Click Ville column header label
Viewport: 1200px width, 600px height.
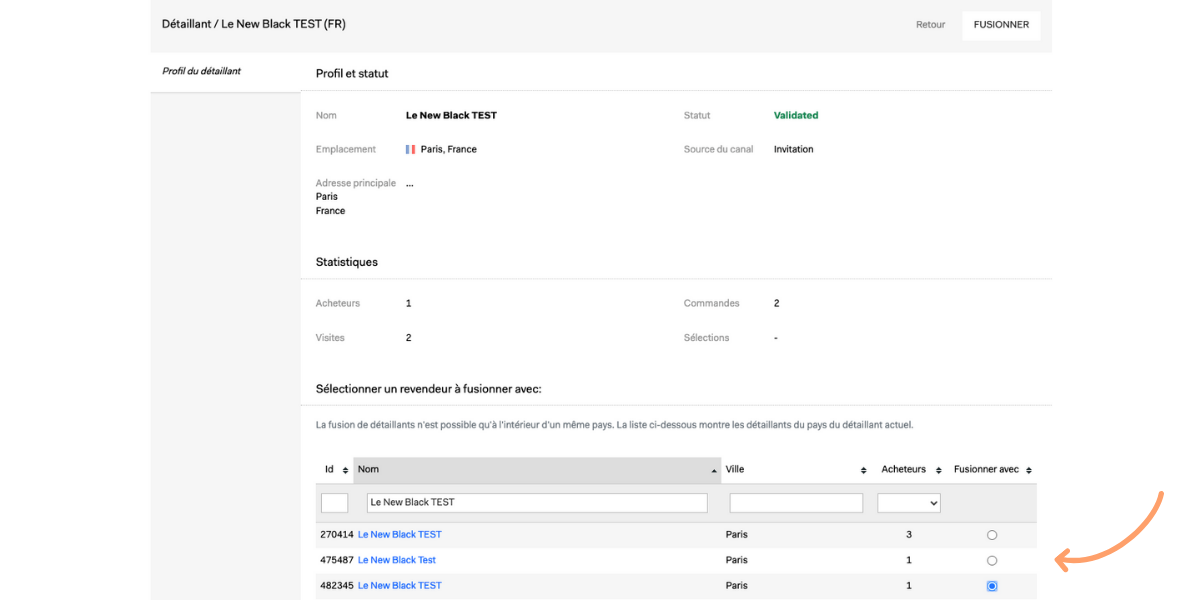[735, 470]
